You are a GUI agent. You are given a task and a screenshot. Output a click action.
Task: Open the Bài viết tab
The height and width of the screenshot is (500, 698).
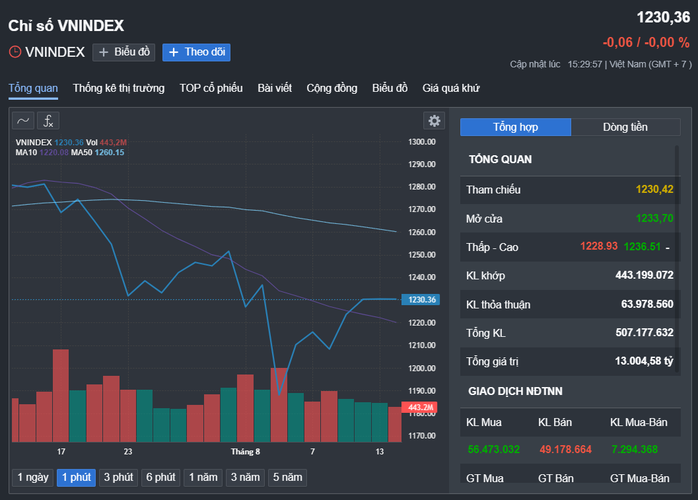[x=275, y=88]
